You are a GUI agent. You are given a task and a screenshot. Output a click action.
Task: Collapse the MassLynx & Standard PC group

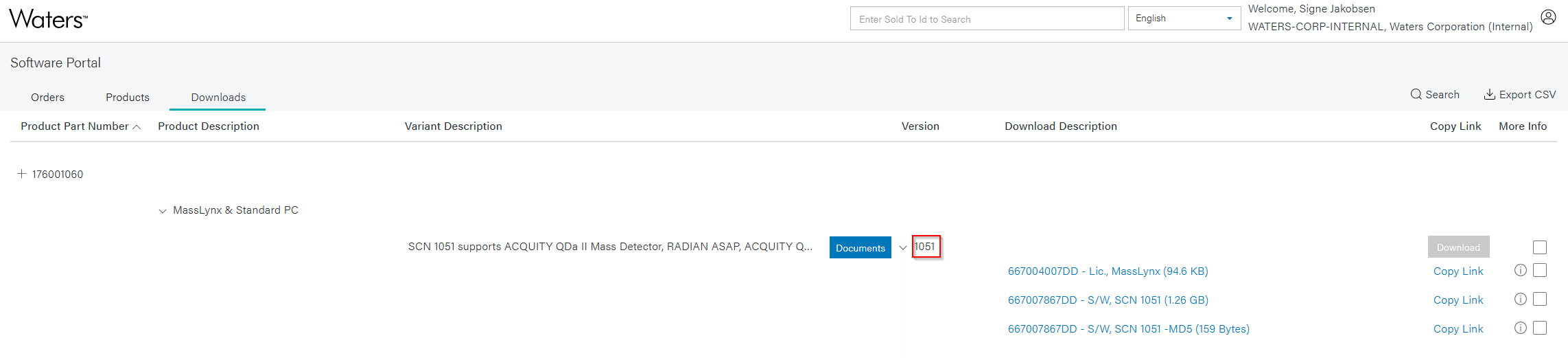pyautogui.click(x=163, y=211)
